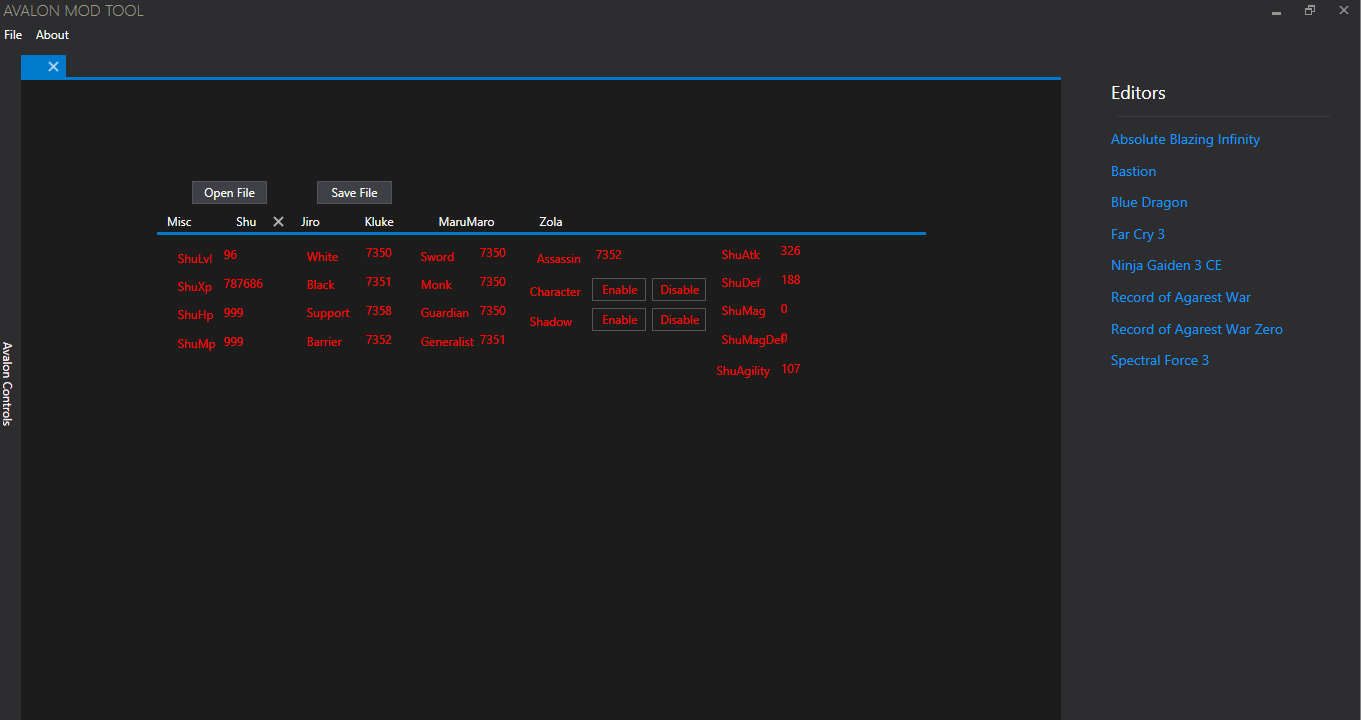Open the Blue Dragon editor link
Viewport: 1361px width, 720px height.
(x=1149, y=202)
